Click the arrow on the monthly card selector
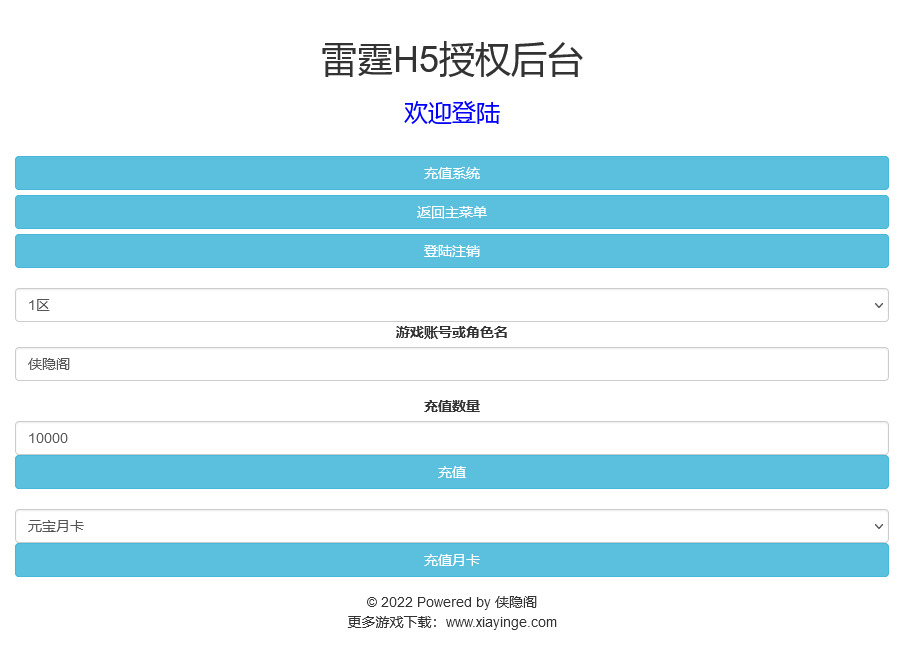This screenshot has height=659, width=904. click(878, 525)
